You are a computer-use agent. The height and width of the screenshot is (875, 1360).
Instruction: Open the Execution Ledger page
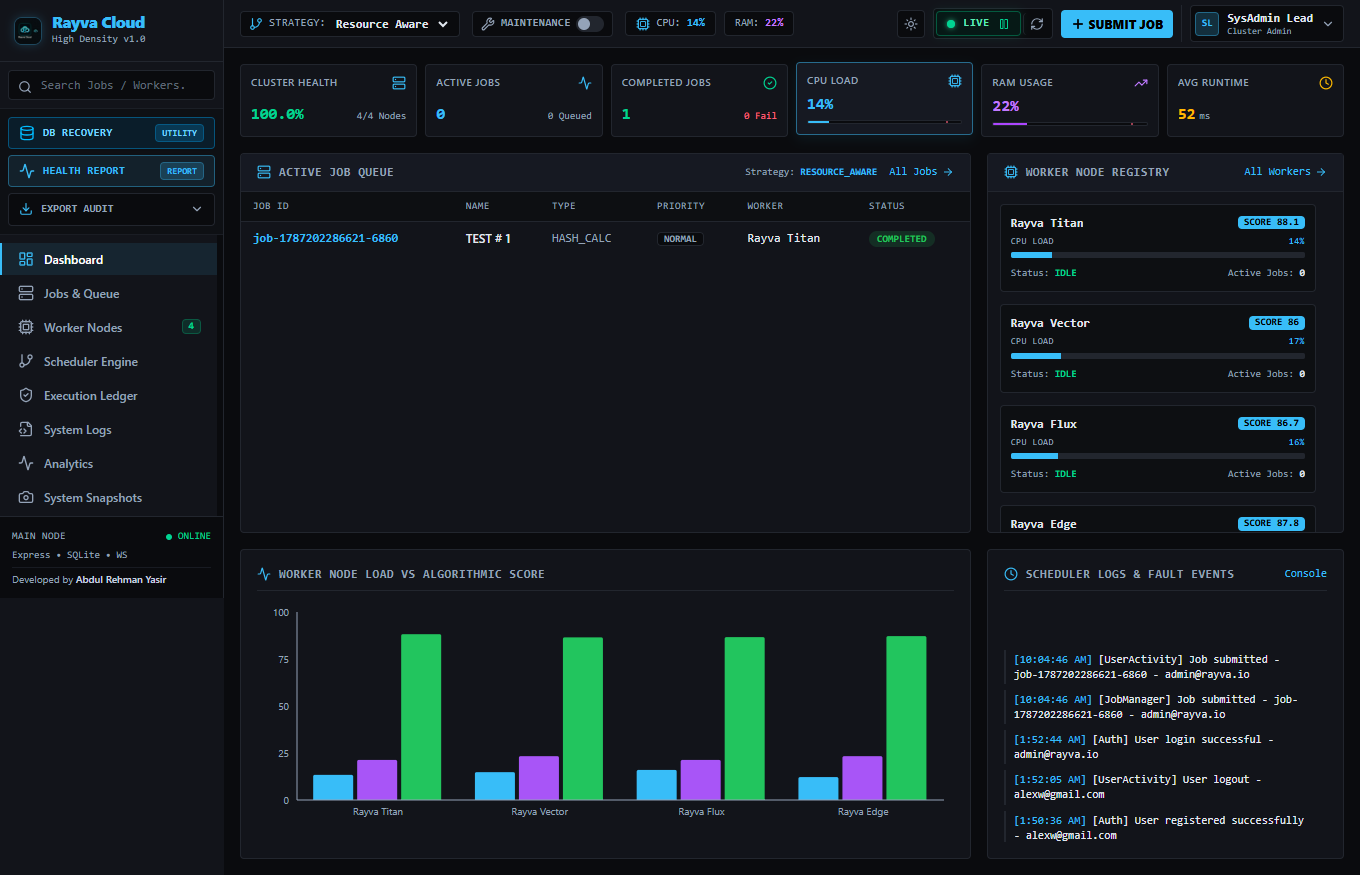(109, 396)
